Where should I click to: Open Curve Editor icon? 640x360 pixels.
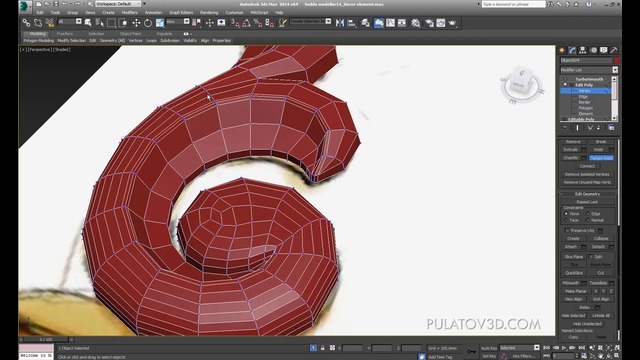(391, 23)
